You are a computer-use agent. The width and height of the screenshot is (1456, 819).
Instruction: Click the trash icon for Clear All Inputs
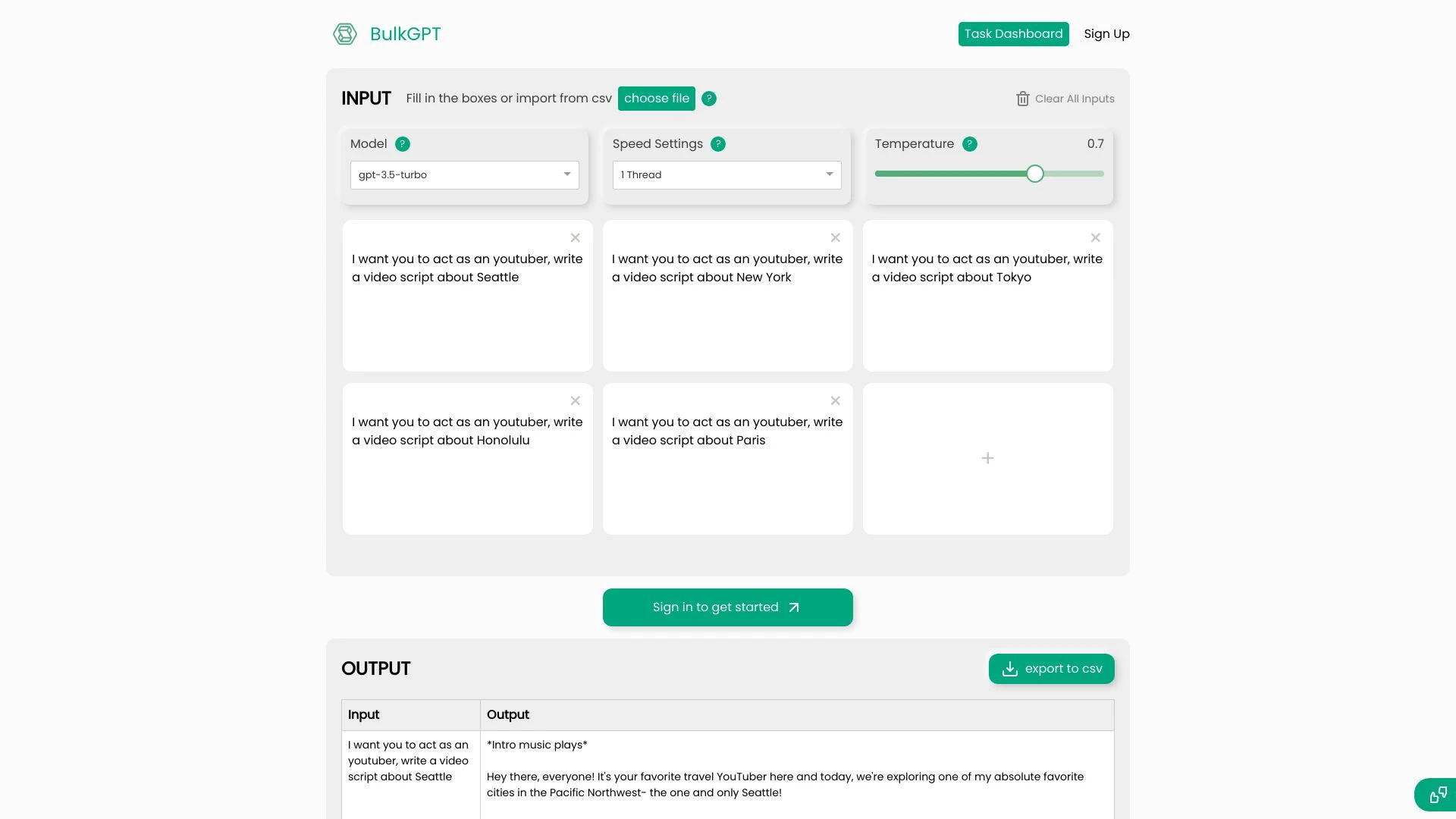click(x=1021, y=98)
